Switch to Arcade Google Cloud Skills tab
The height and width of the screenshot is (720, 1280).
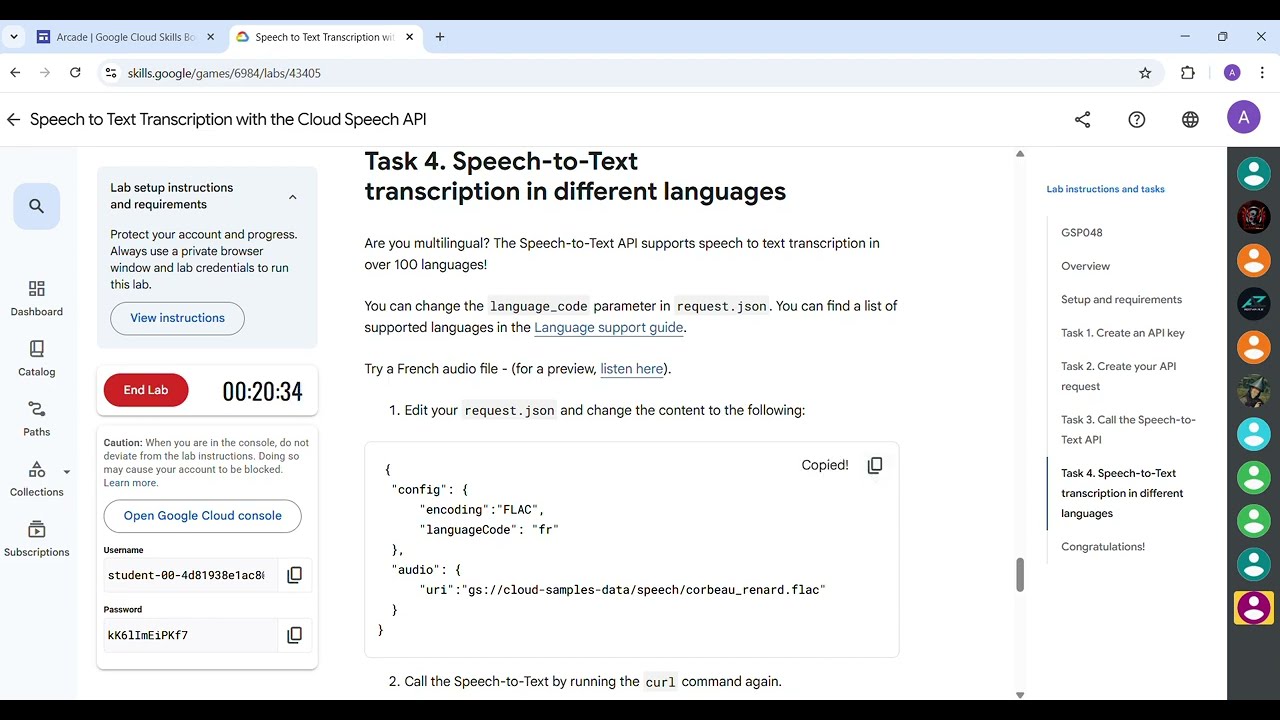pos(126,37)
